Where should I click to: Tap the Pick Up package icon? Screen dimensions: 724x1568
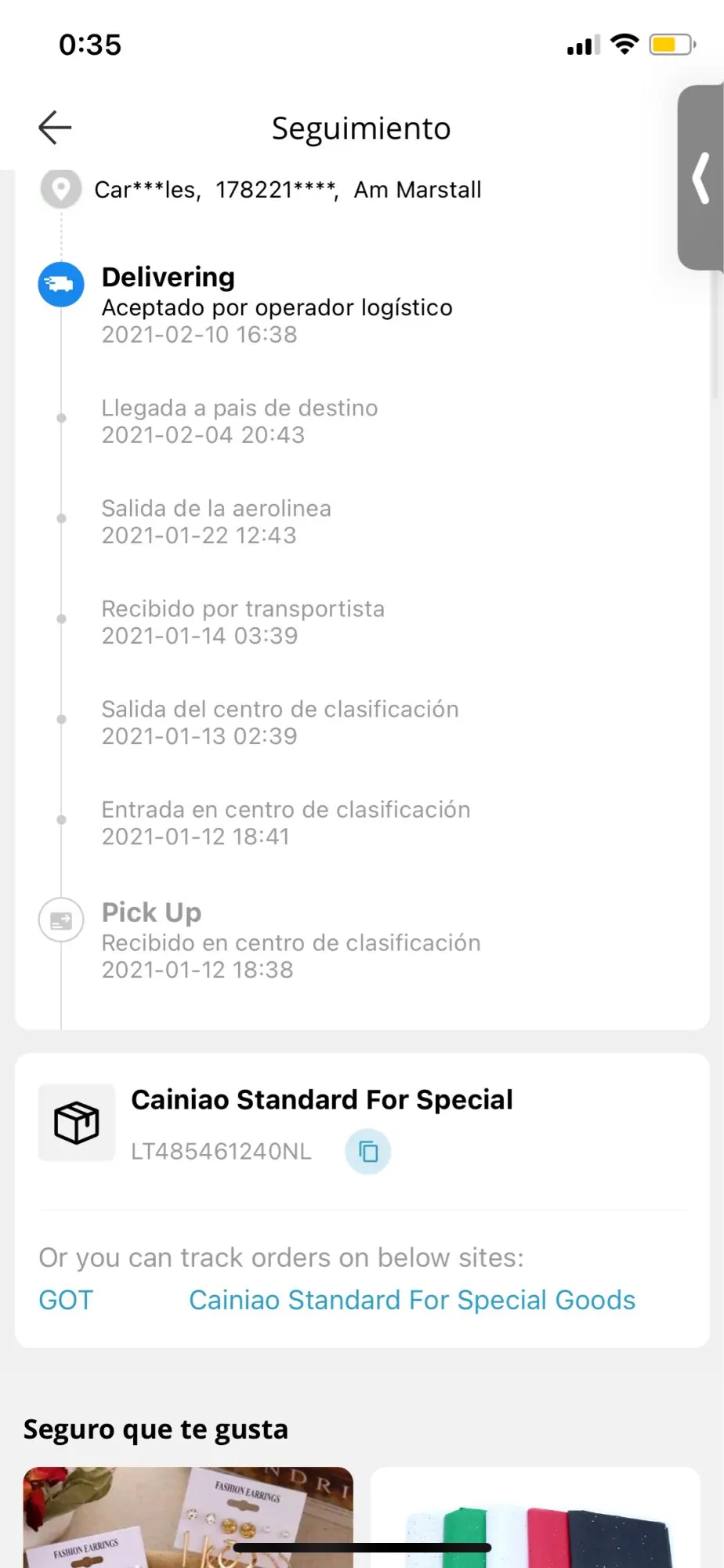pos(61,920)
